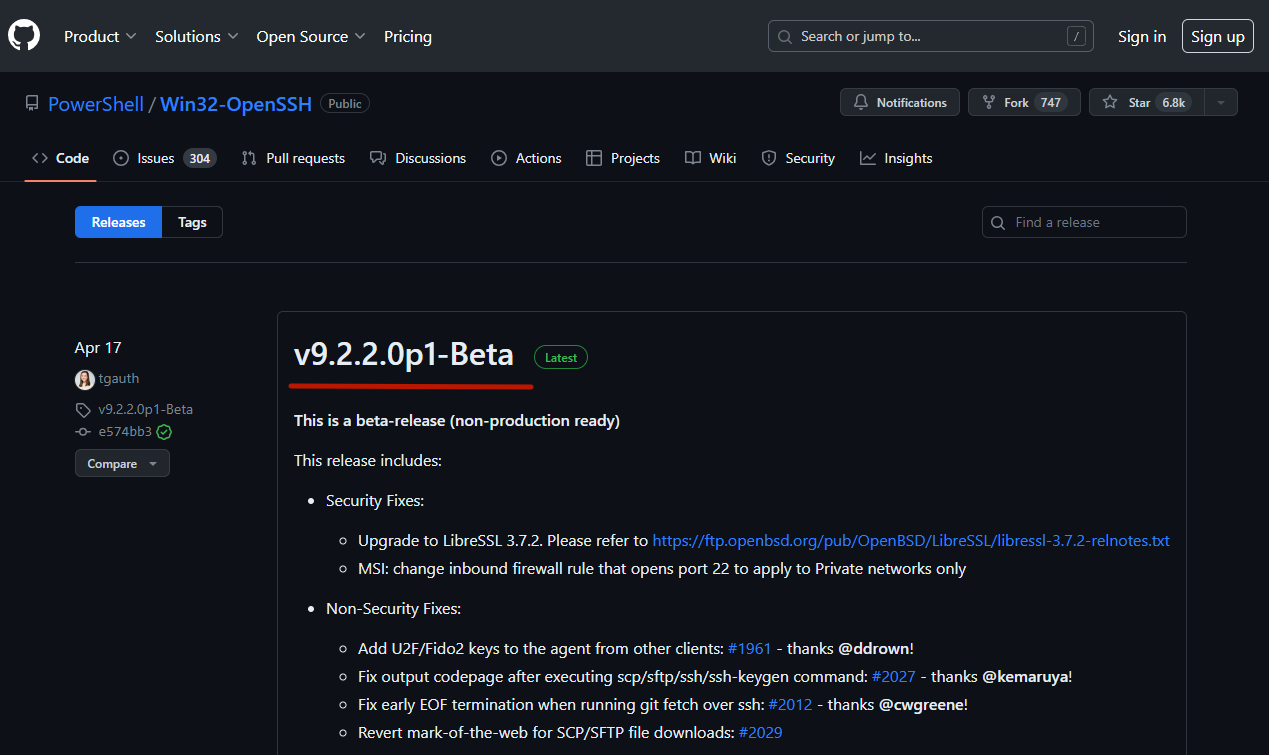Click the tag icon beside v9.2.2.0p1-Beta
Screen dimensions: 1269x755
pyautogui.click(x=83, y=409)
